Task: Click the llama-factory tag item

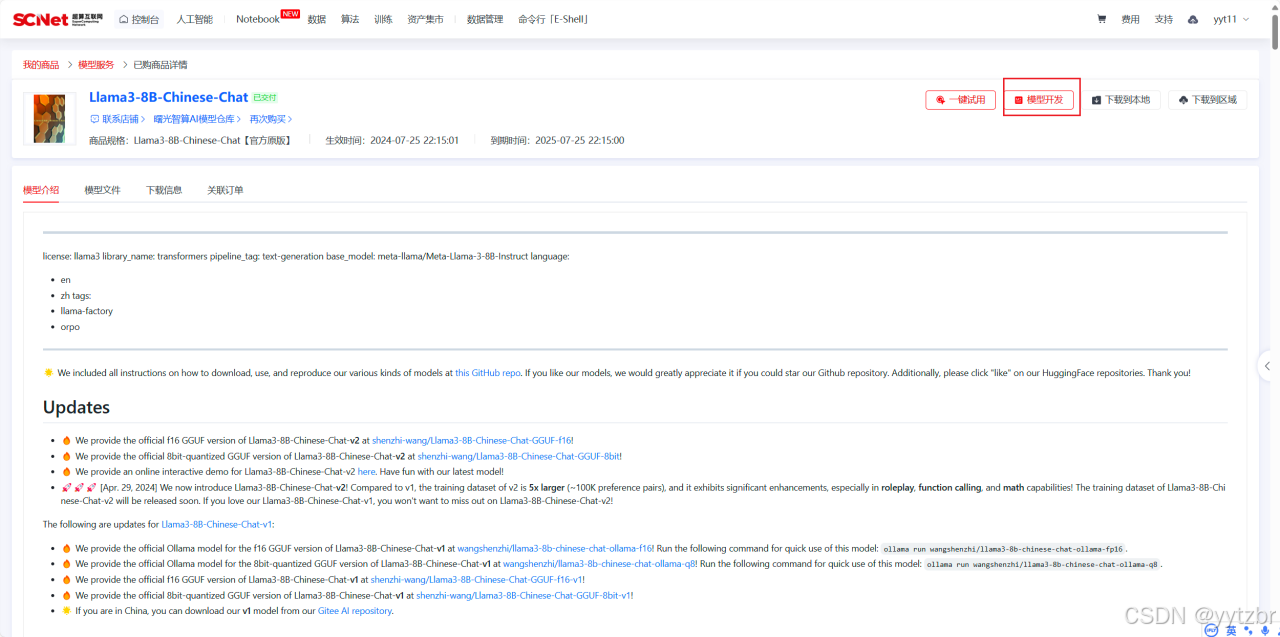Action: click(87, 311)
